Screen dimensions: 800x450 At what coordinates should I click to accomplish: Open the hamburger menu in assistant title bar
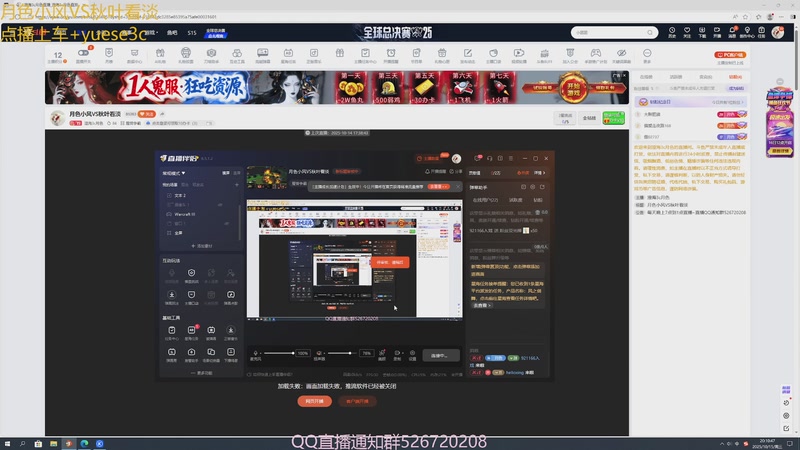coord(511,158)
